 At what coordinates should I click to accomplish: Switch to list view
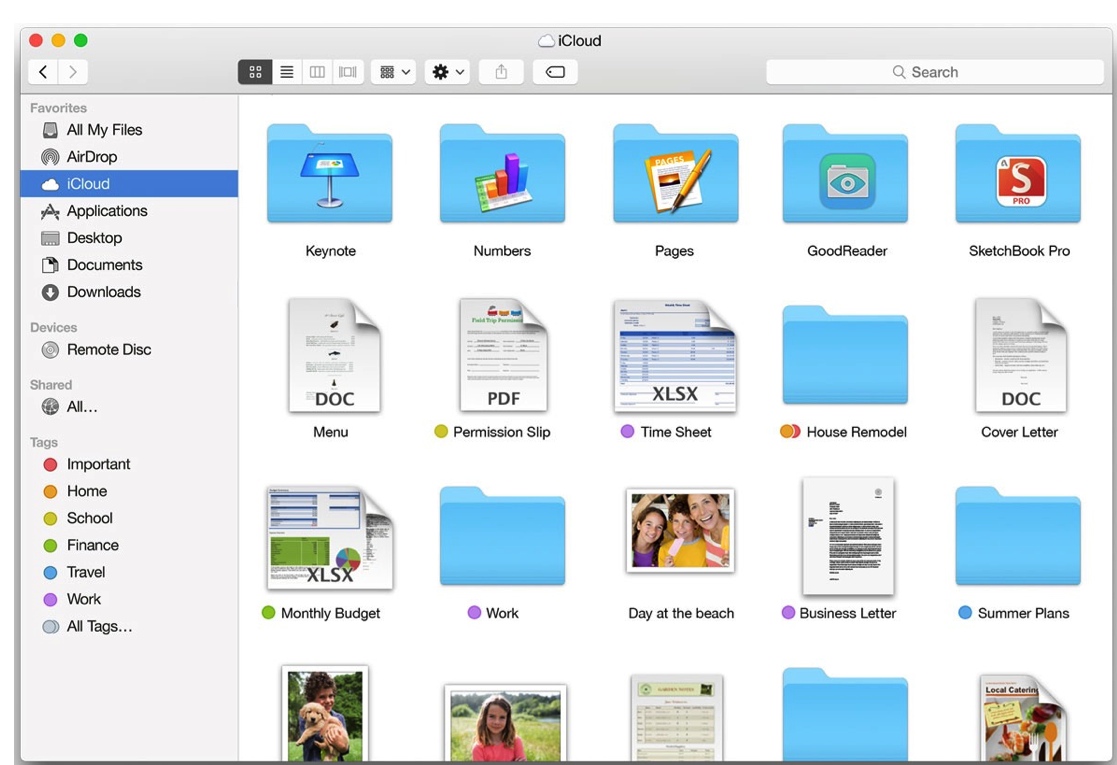pyautogui.click(x=286, y=72)
